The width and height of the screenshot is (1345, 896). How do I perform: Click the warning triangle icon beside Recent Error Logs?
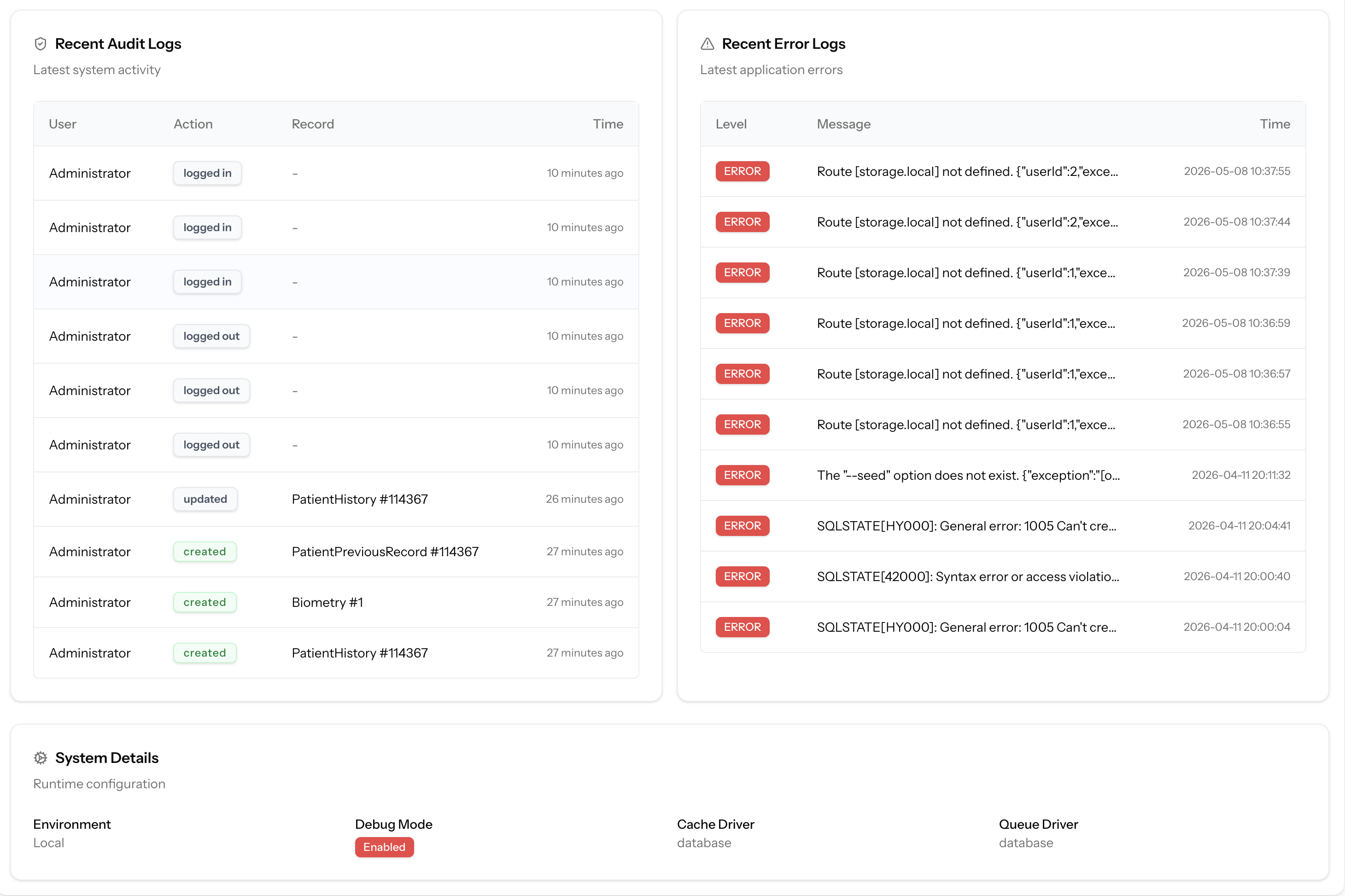click(x=707, y=44)
